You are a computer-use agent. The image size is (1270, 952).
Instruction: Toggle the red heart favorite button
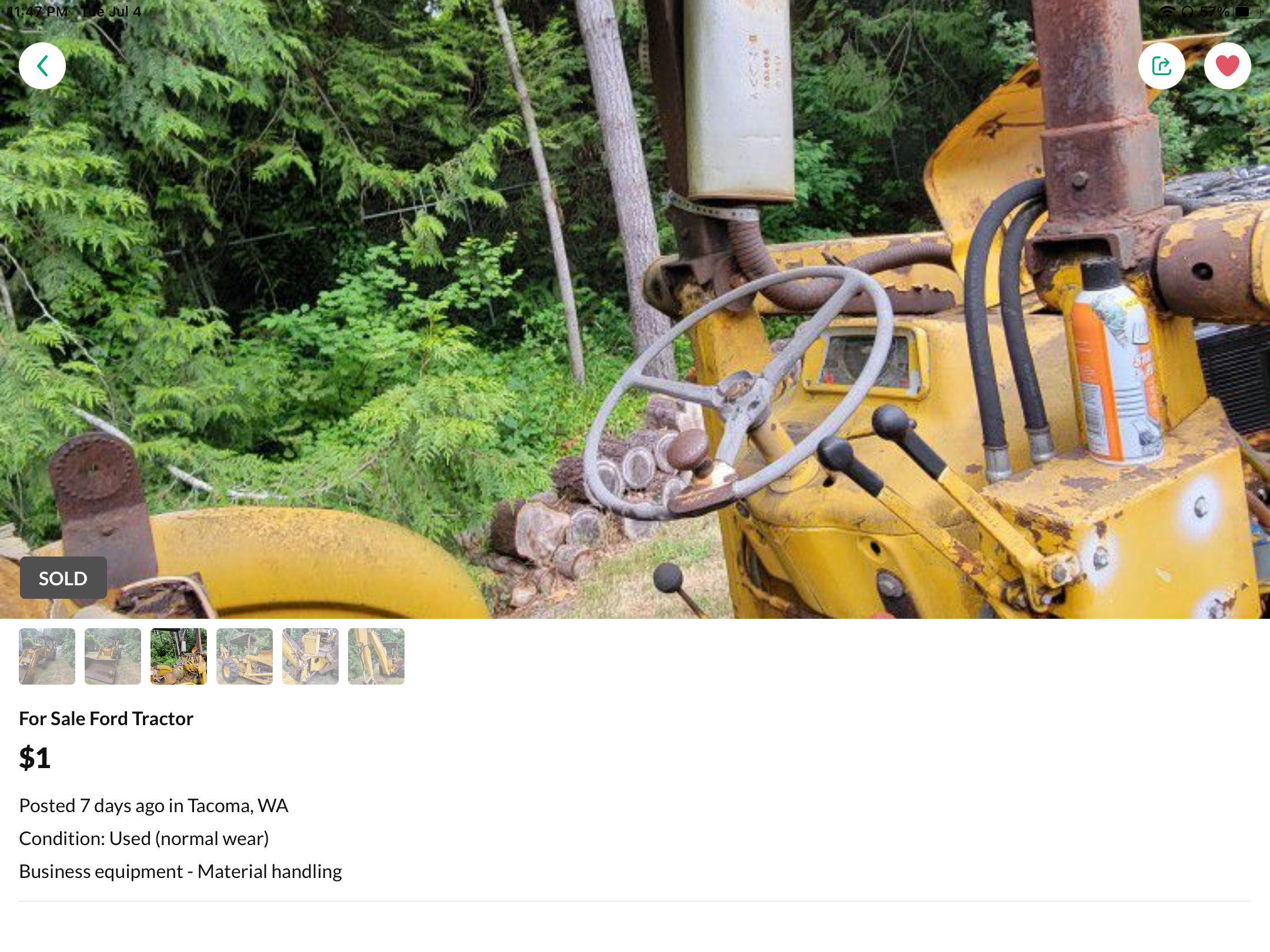(x=1227, y=66)
